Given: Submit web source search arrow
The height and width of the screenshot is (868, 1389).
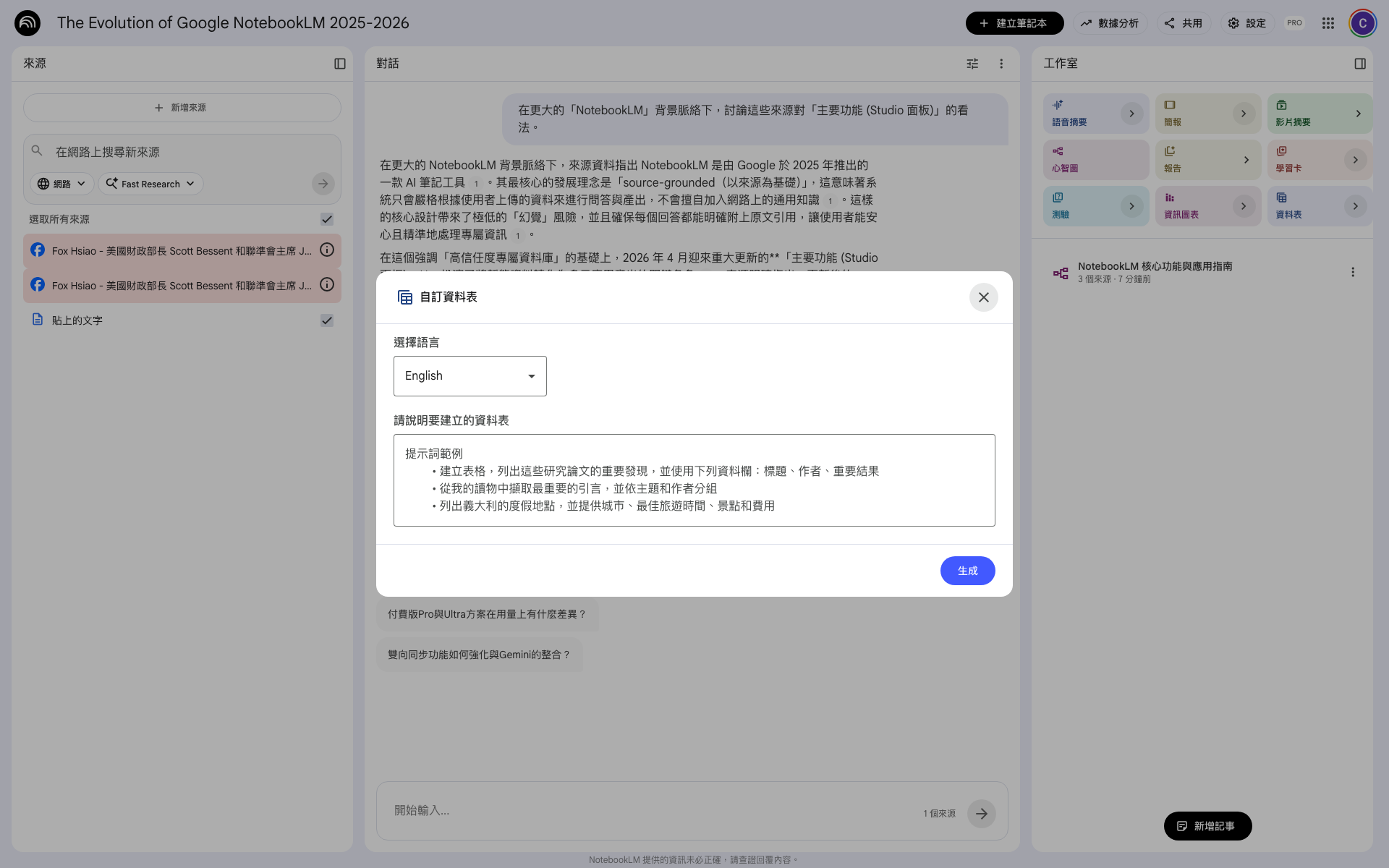Looking at the screenshot, I should [x=323, y=184].
